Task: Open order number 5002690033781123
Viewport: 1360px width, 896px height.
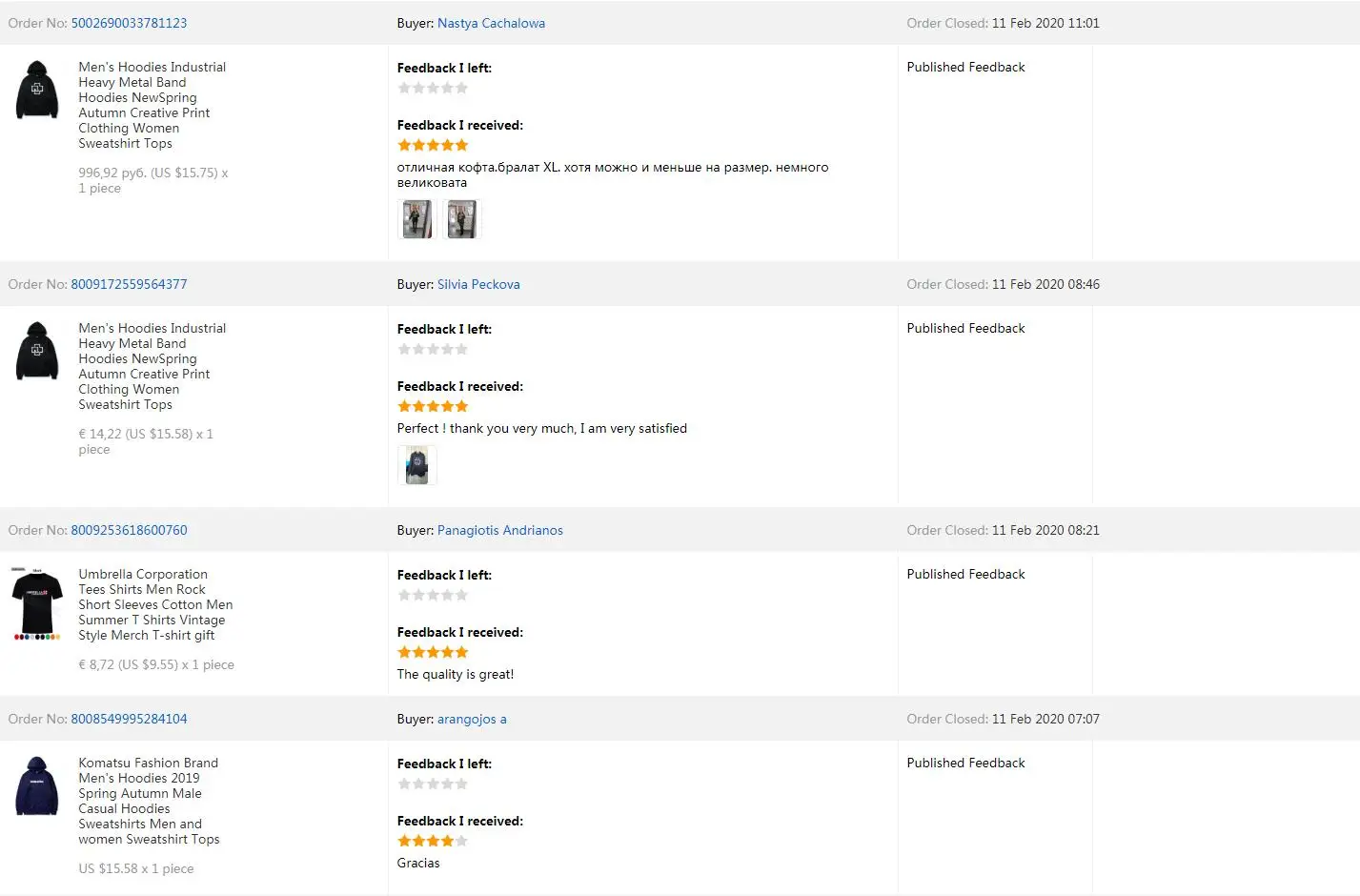Action: [x=129, y=23]
